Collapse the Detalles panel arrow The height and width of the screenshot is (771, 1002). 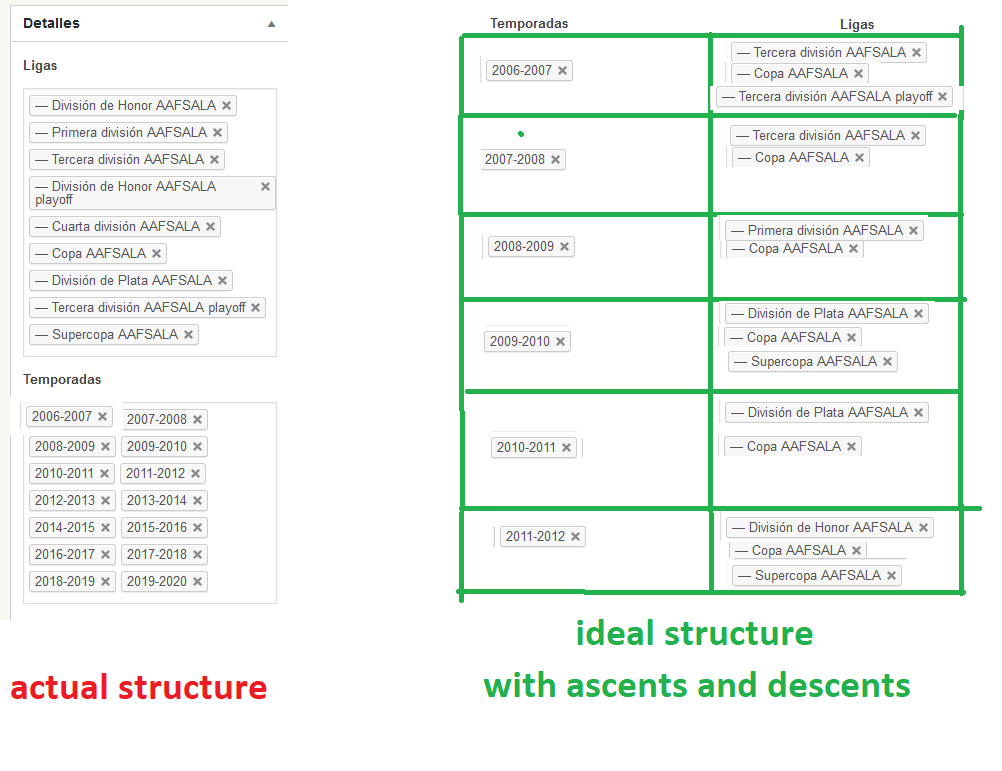[271, 24]
